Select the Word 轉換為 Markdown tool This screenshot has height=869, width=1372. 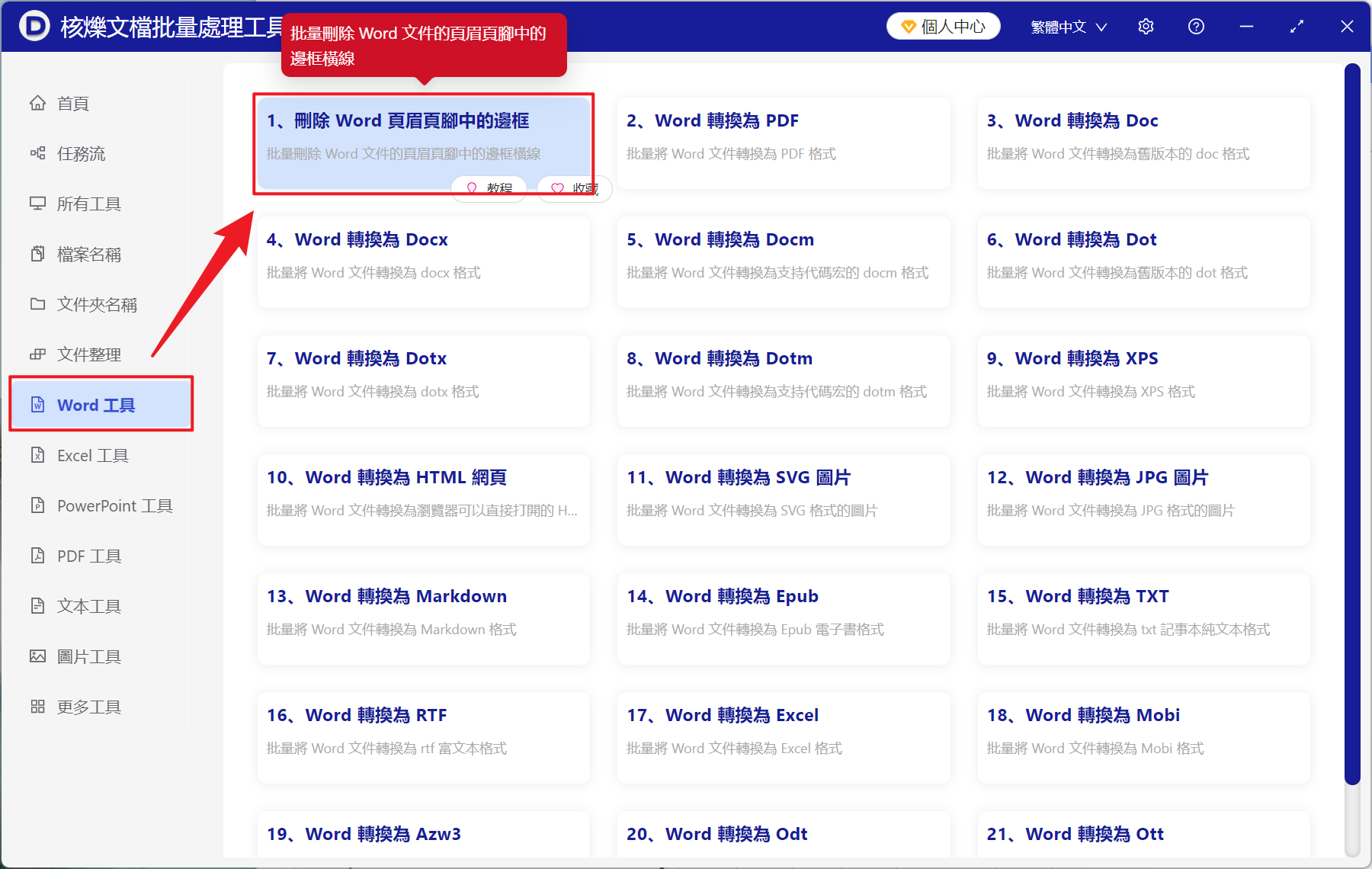click(x=423, y=618)
